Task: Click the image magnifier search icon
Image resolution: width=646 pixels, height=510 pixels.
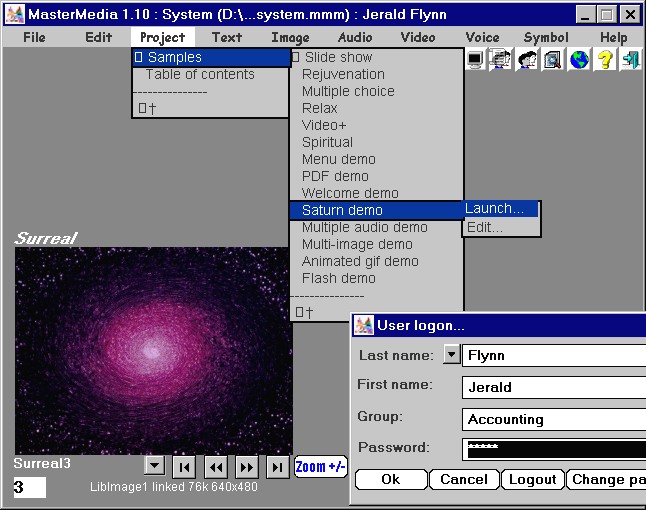Action: (x=553, y=60)
